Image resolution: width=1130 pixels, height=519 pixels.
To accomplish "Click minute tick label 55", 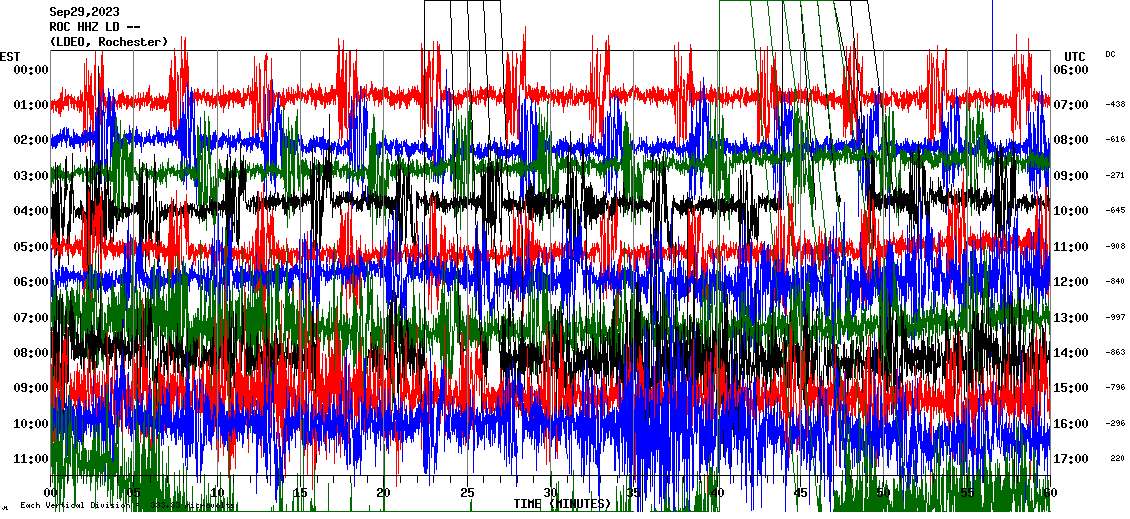I will (967, 493).
